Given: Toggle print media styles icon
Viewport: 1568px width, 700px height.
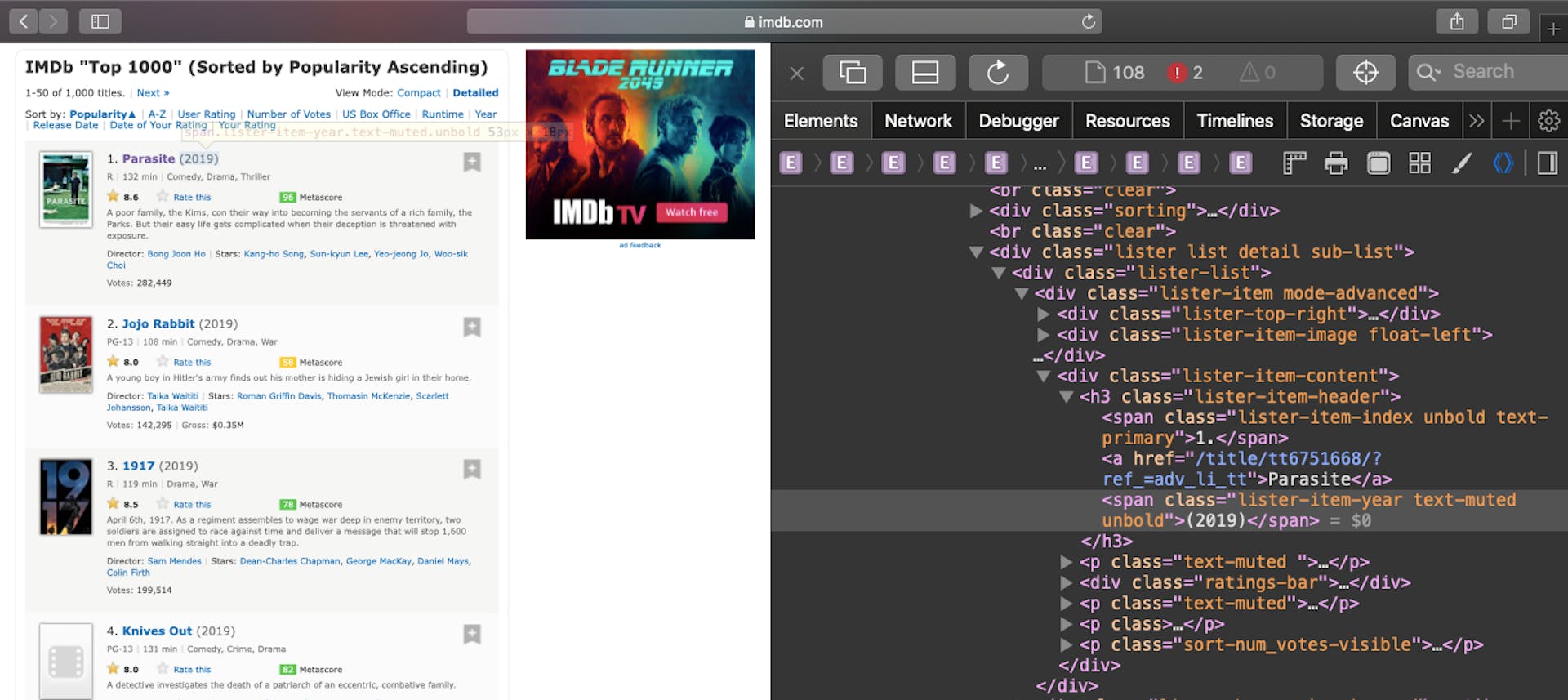Looking at the screenshot, I should 1336,163.
